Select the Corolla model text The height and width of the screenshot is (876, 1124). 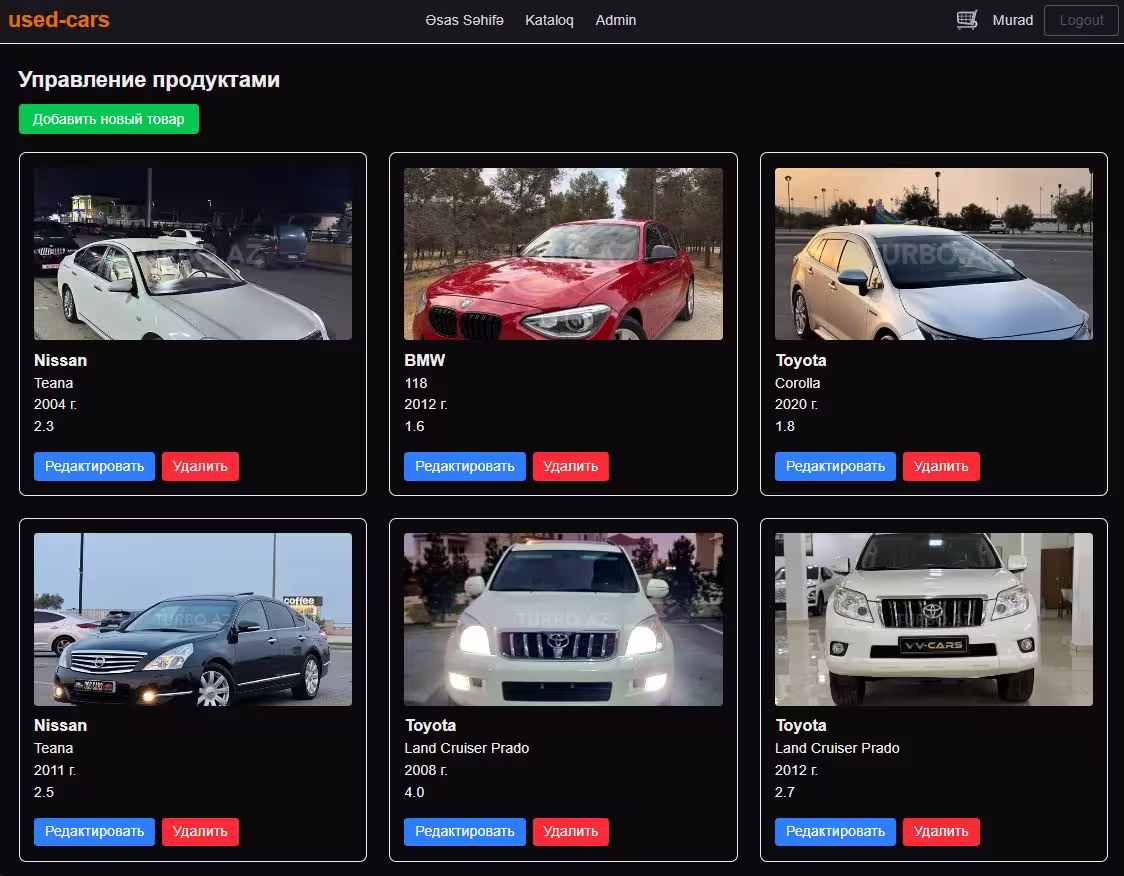pos(797,383)
